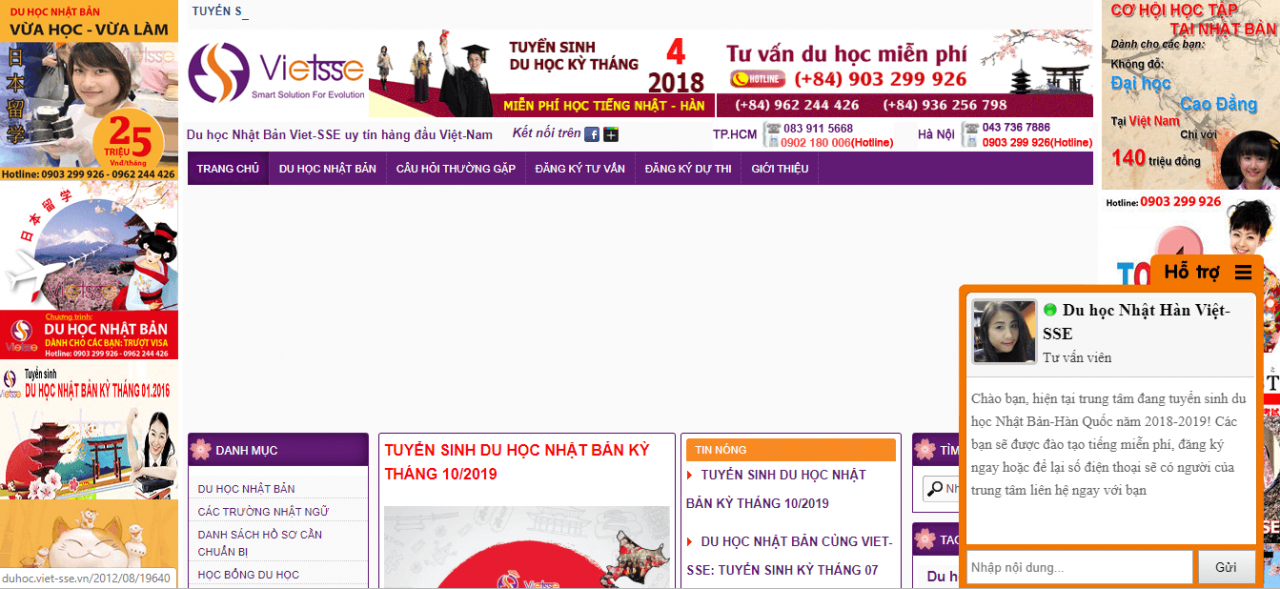Click tagline Du học Nhật Bản Viet-SSE uy tín hàng đầu

[x=339, y=135]
